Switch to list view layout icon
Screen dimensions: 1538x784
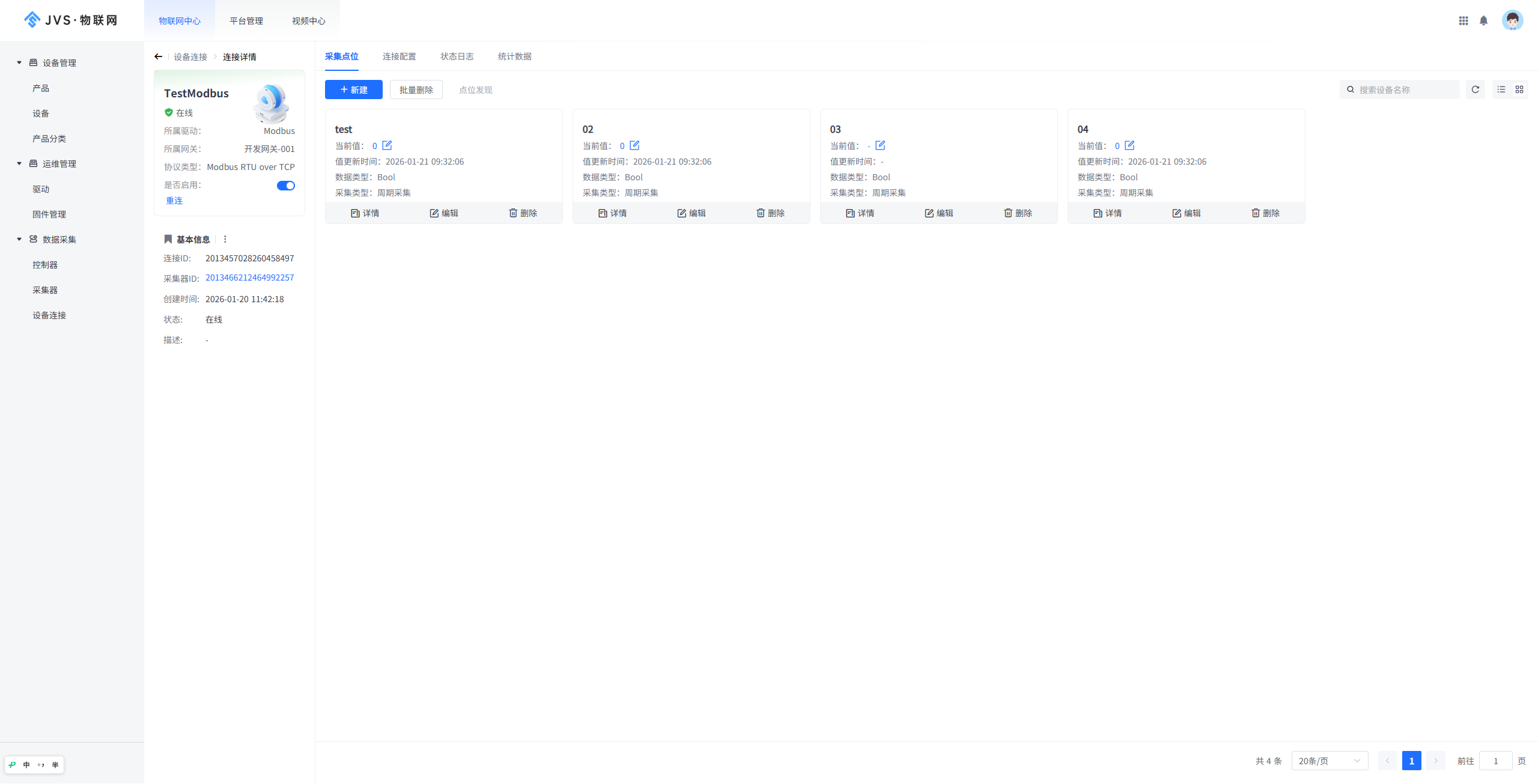click(1501, 90)
